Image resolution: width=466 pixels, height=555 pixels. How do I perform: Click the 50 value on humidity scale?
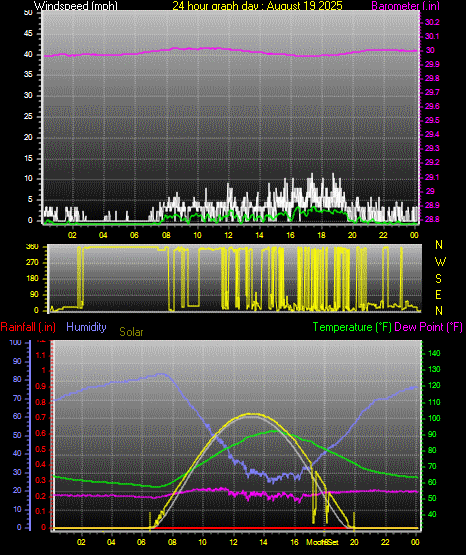(x=17, y=435)
